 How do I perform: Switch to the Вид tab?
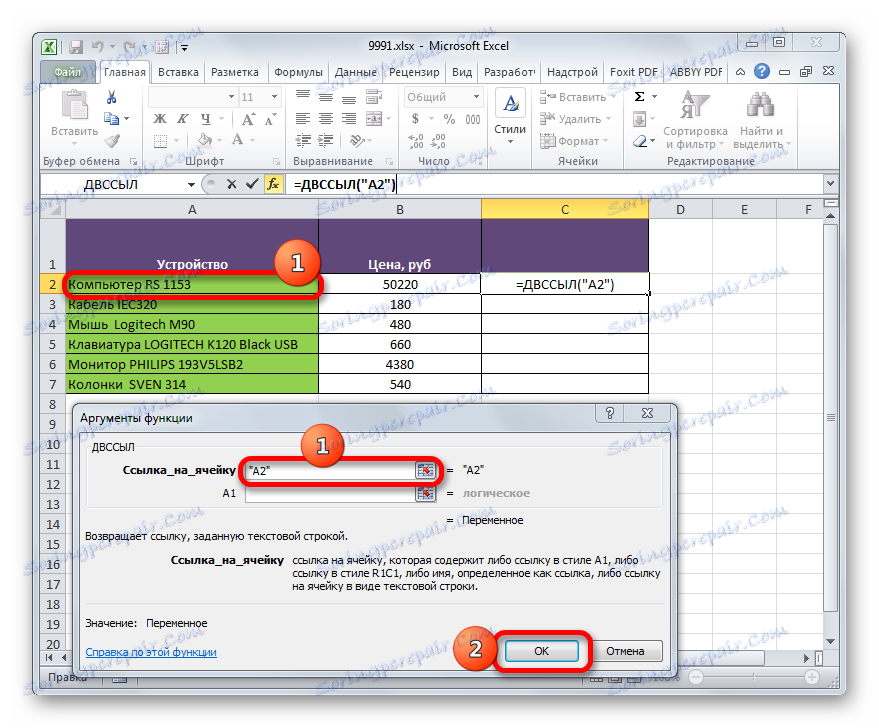462,72
